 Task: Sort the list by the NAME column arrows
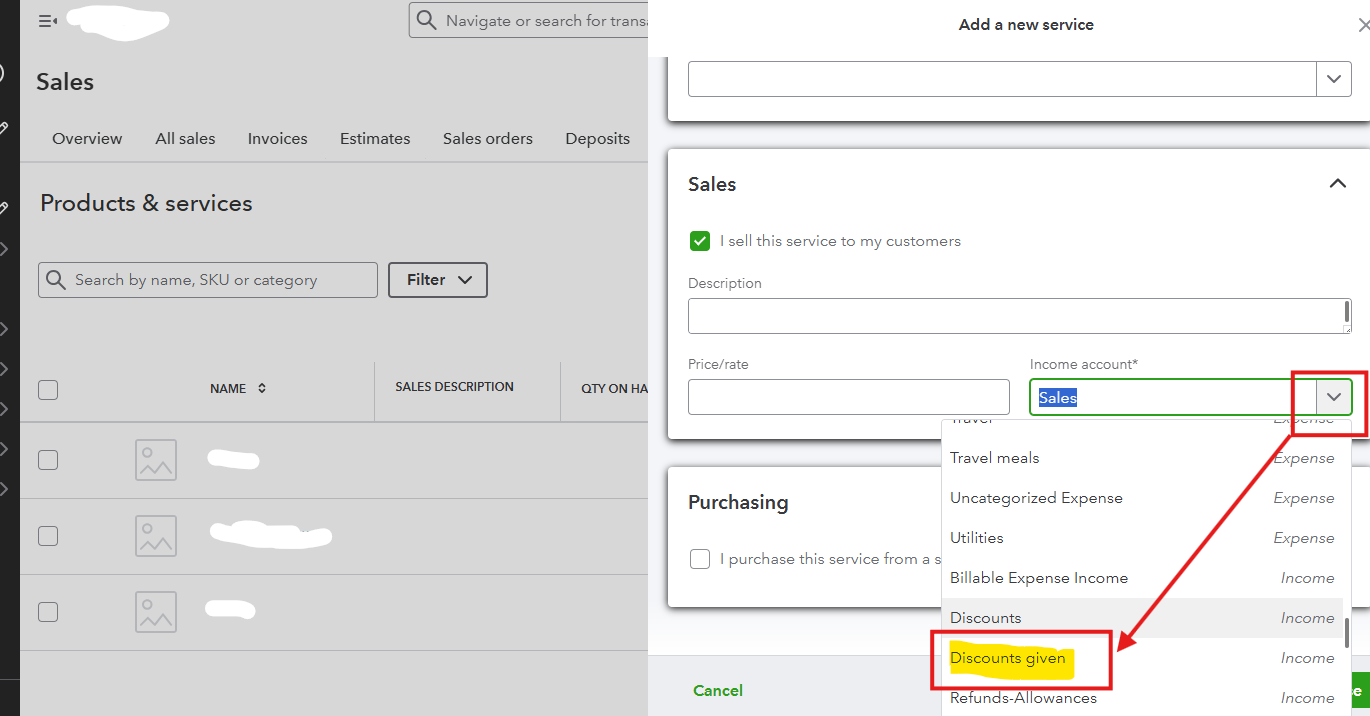tap(262, 389)
